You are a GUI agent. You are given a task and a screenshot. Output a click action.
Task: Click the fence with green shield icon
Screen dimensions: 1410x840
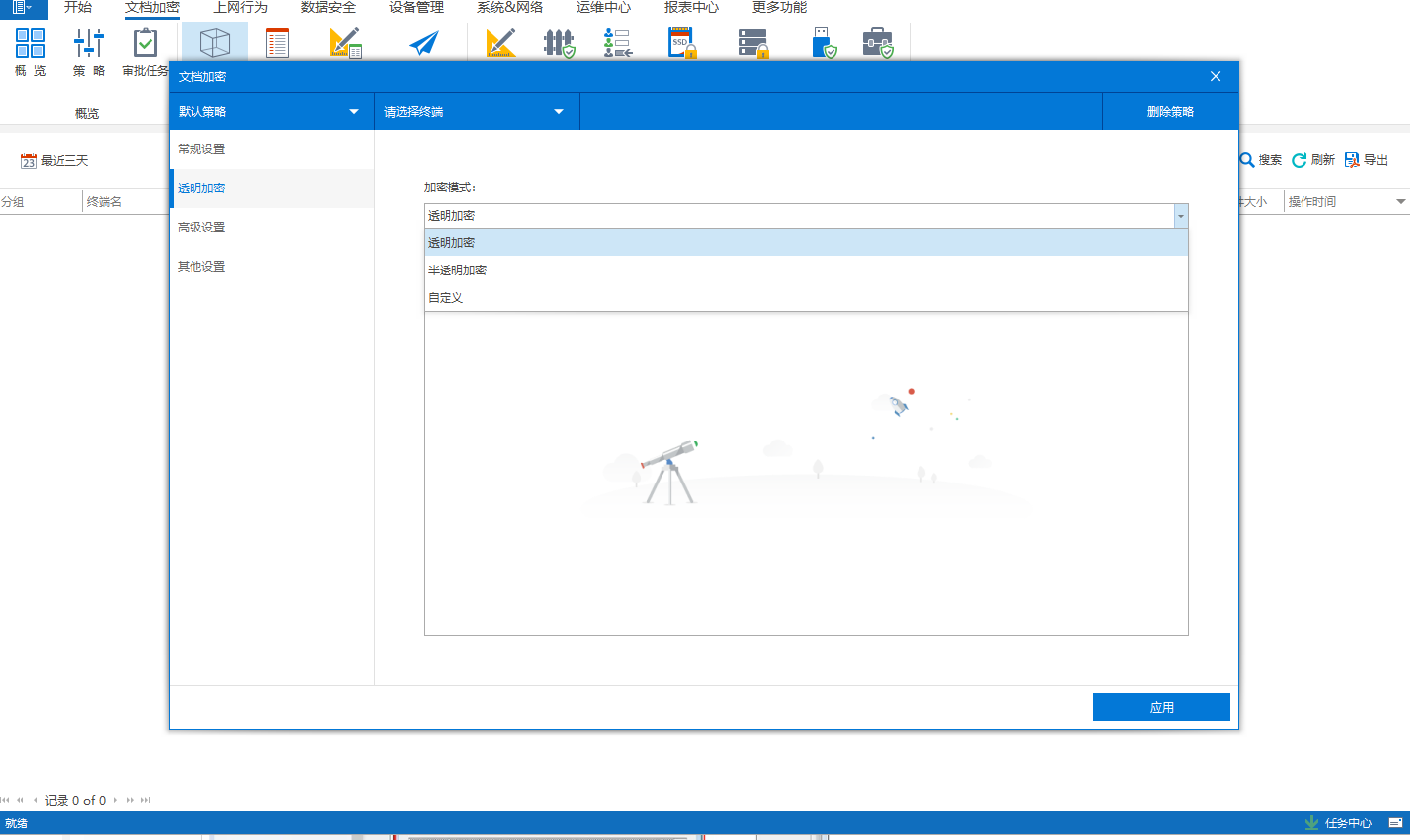(x=560, y=43)
